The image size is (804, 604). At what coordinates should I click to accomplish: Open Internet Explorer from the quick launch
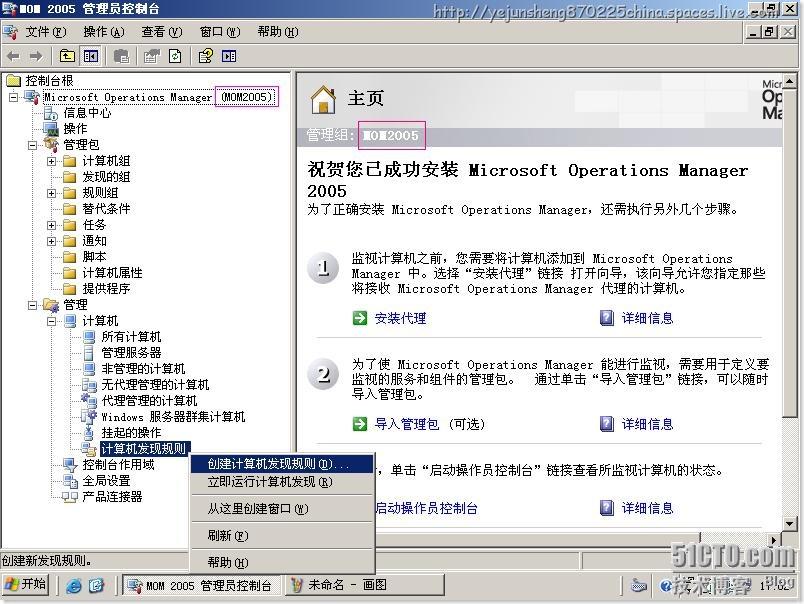coord(74,585)
